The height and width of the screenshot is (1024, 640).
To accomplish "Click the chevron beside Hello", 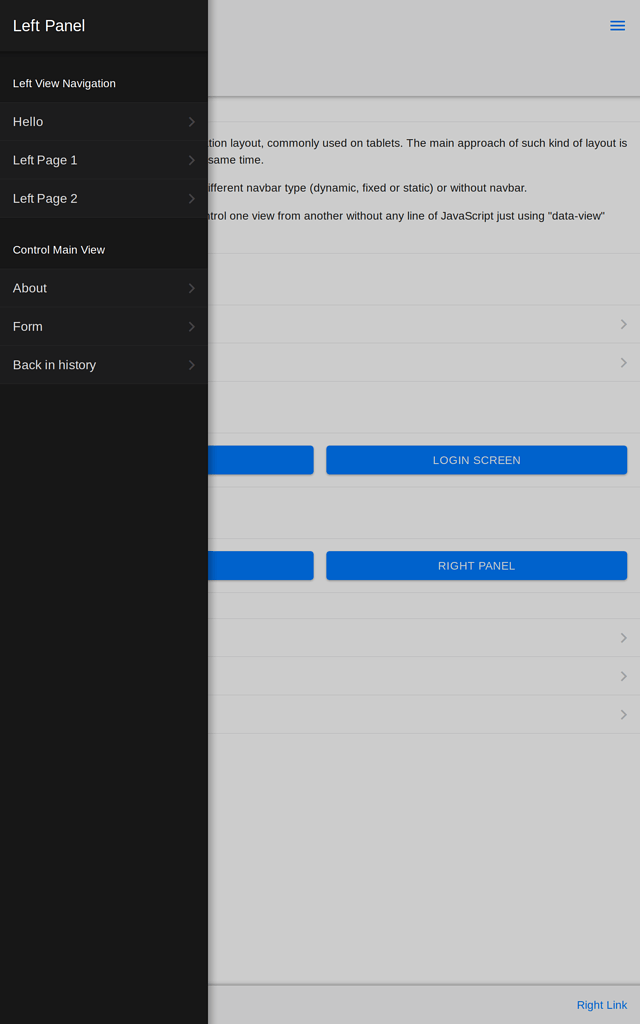I will (191, 121).
